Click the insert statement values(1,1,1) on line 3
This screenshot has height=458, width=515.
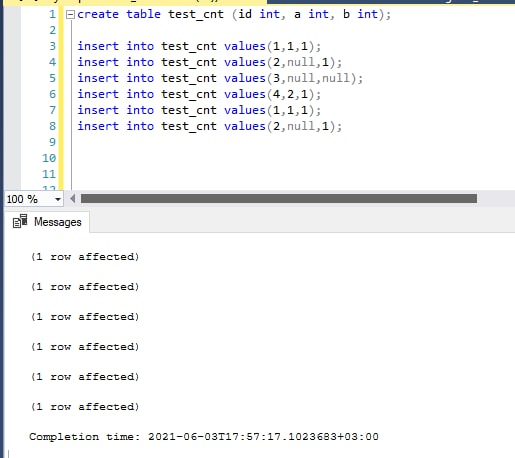coord(199,46)
